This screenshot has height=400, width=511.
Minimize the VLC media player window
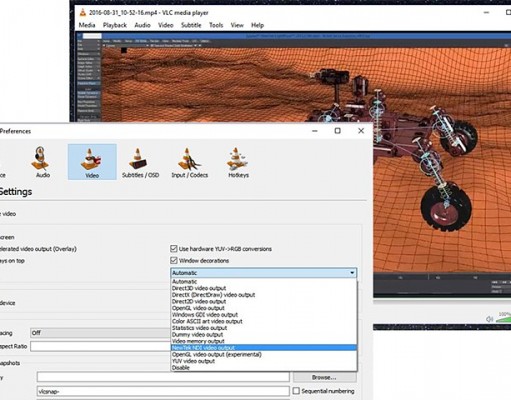(x=486, y=13)
